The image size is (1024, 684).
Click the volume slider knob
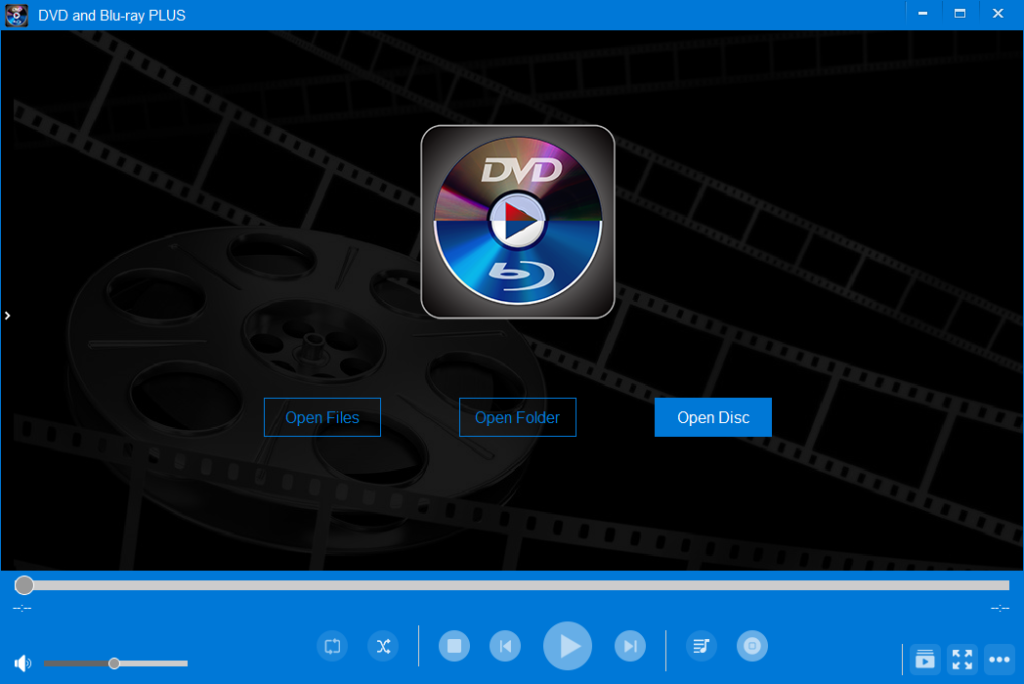(x=114, y=663)
